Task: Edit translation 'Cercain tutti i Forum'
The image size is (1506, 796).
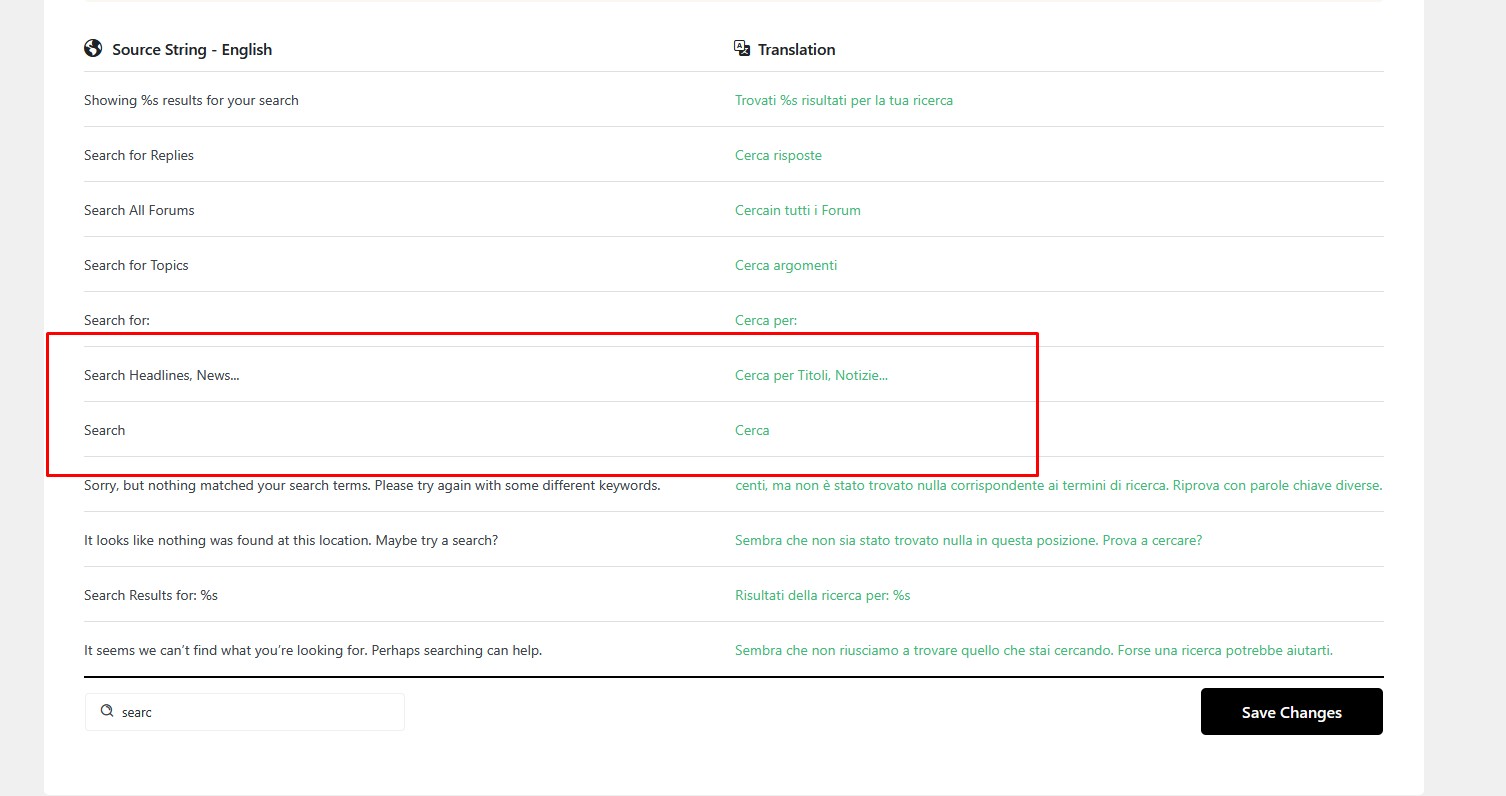Action: pos(798,210)
